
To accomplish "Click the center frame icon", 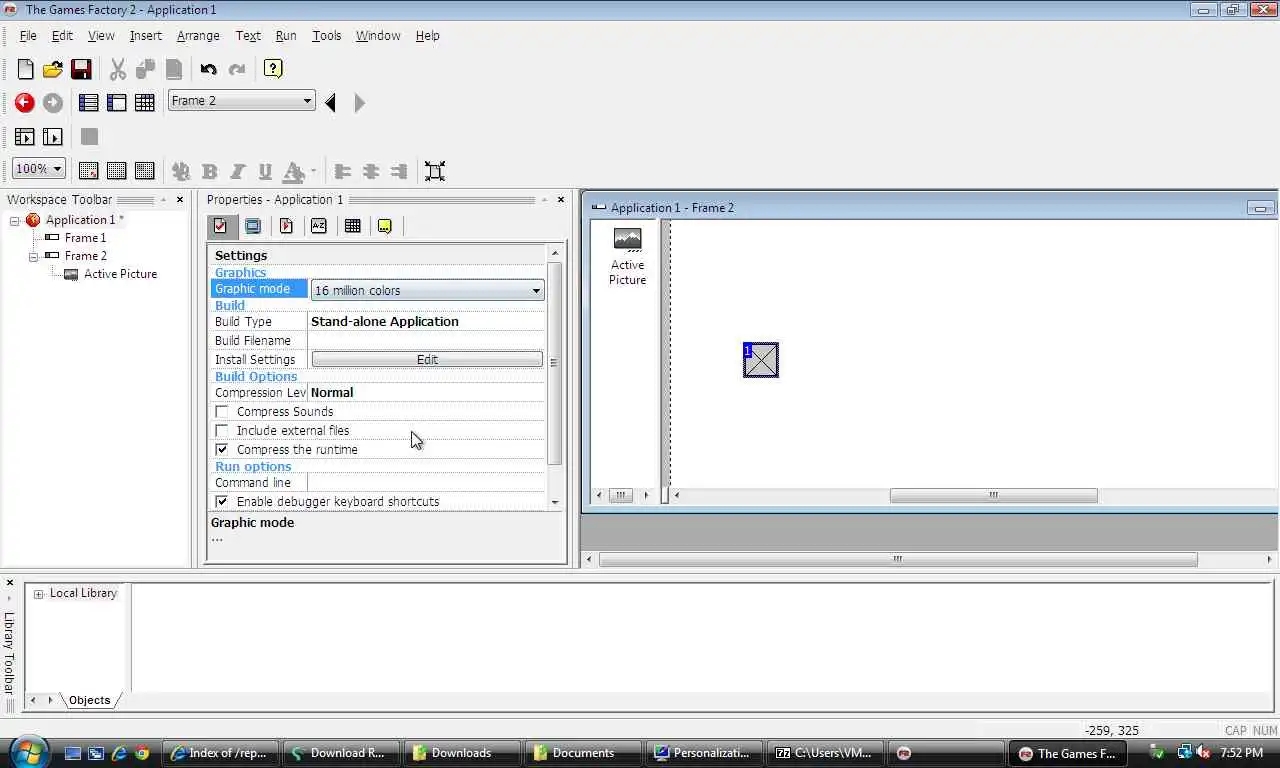I will [x=435, y=171].
